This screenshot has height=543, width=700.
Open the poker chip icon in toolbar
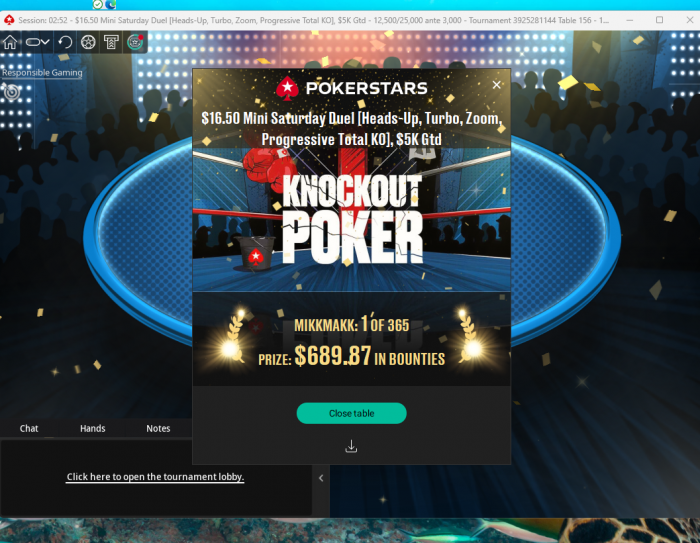pos(88,42)
